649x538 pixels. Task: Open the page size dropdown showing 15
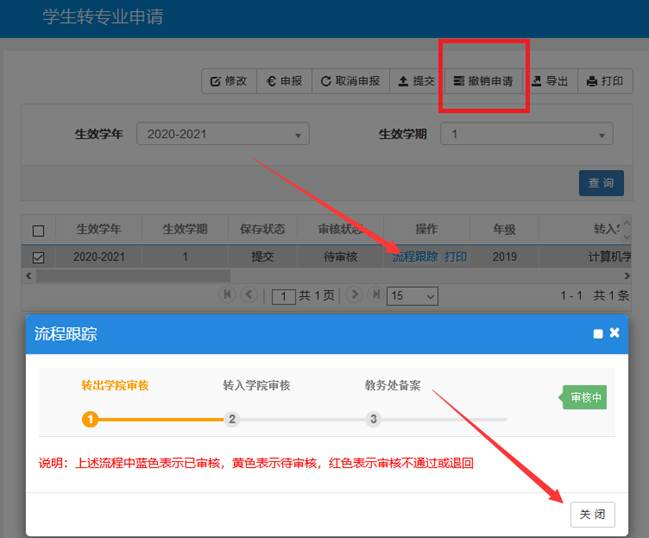(x=413, y=296)
